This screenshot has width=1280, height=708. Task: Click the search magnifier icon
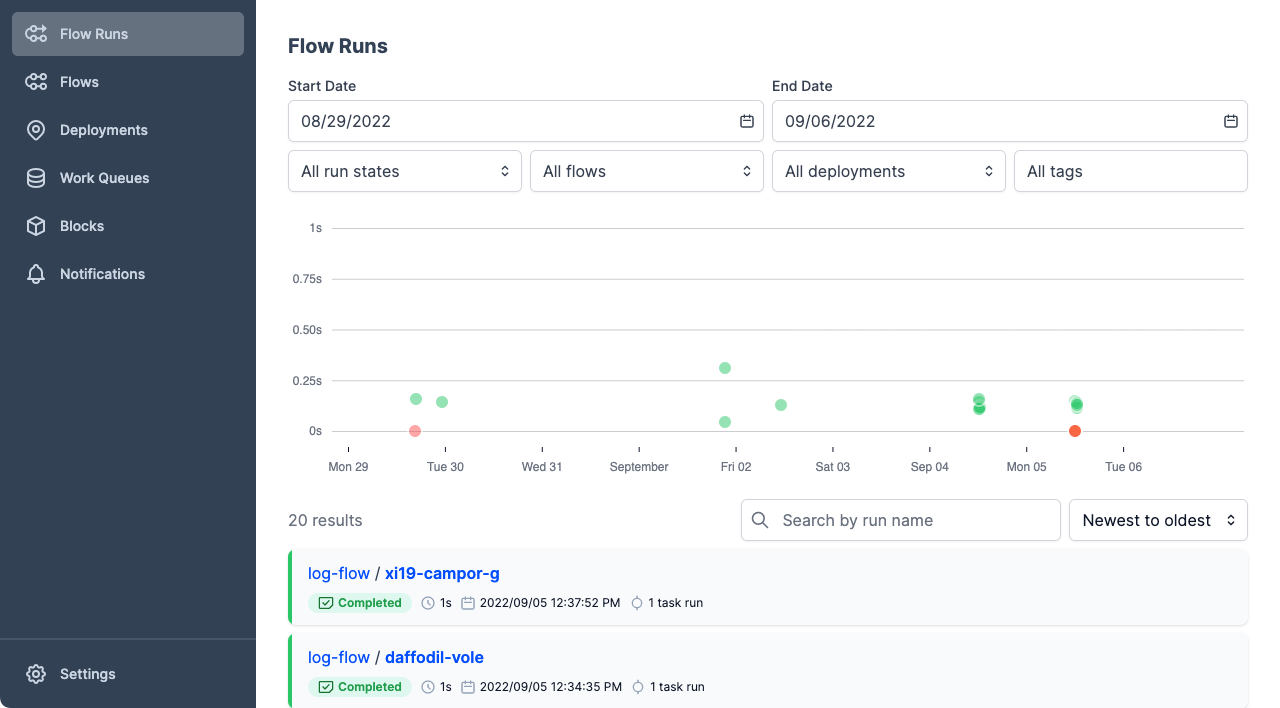[760, 520]
